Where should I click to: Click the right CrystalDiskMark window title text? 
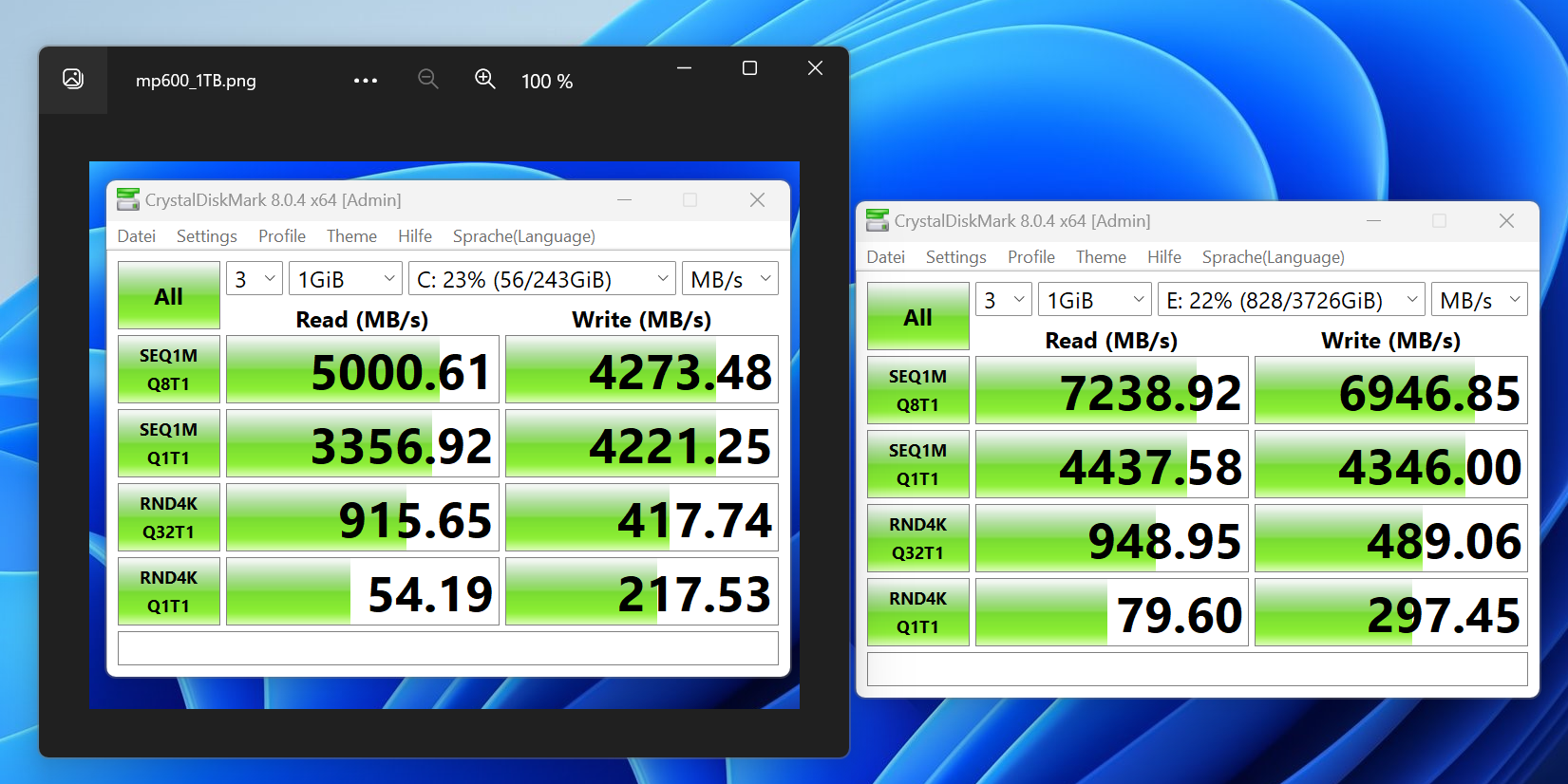pos(1022,221)
